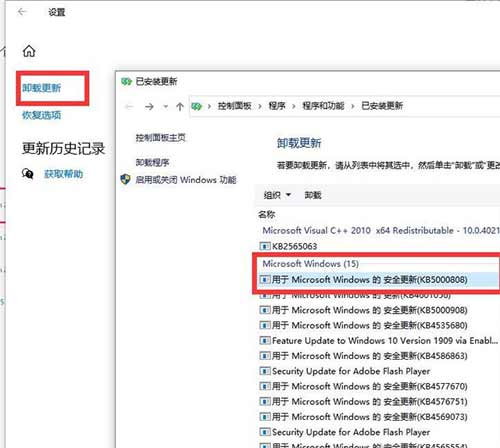Click the help chat bubble icon
The width and height of the screenshot is (500, 448).
(x=28, y=174)
